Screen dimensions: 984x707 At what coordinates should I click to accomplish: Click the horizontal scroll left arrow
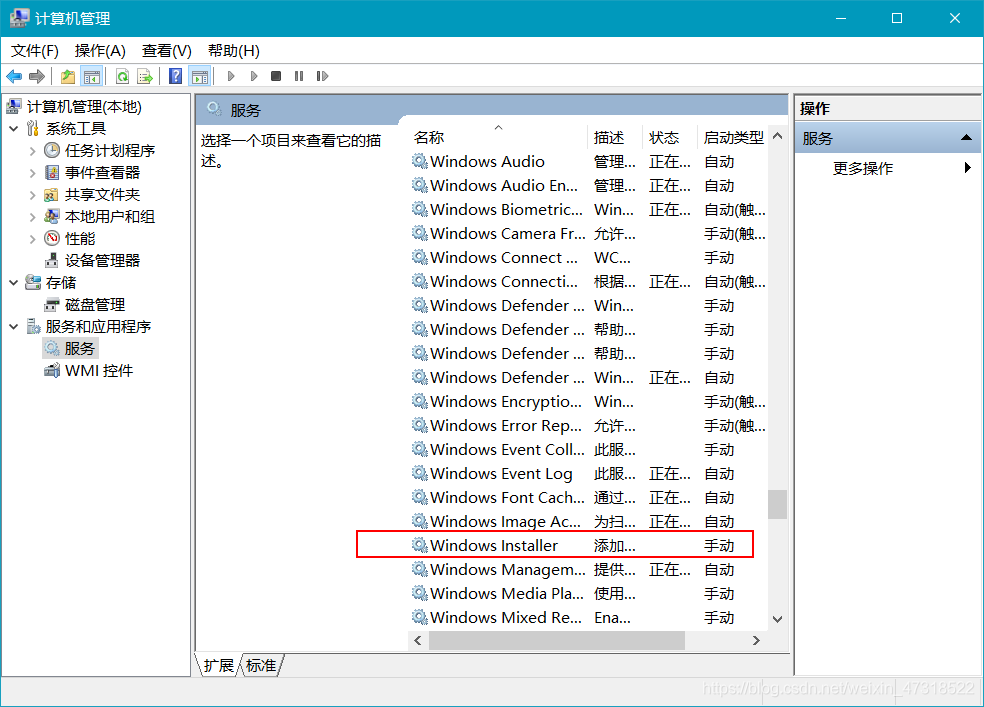pos(418,641)
